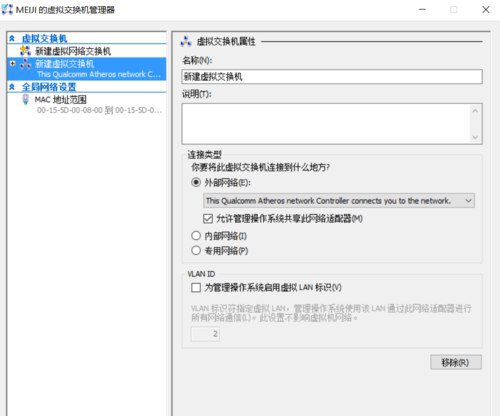Click the description box scroll down arrow

coord(475,137)
